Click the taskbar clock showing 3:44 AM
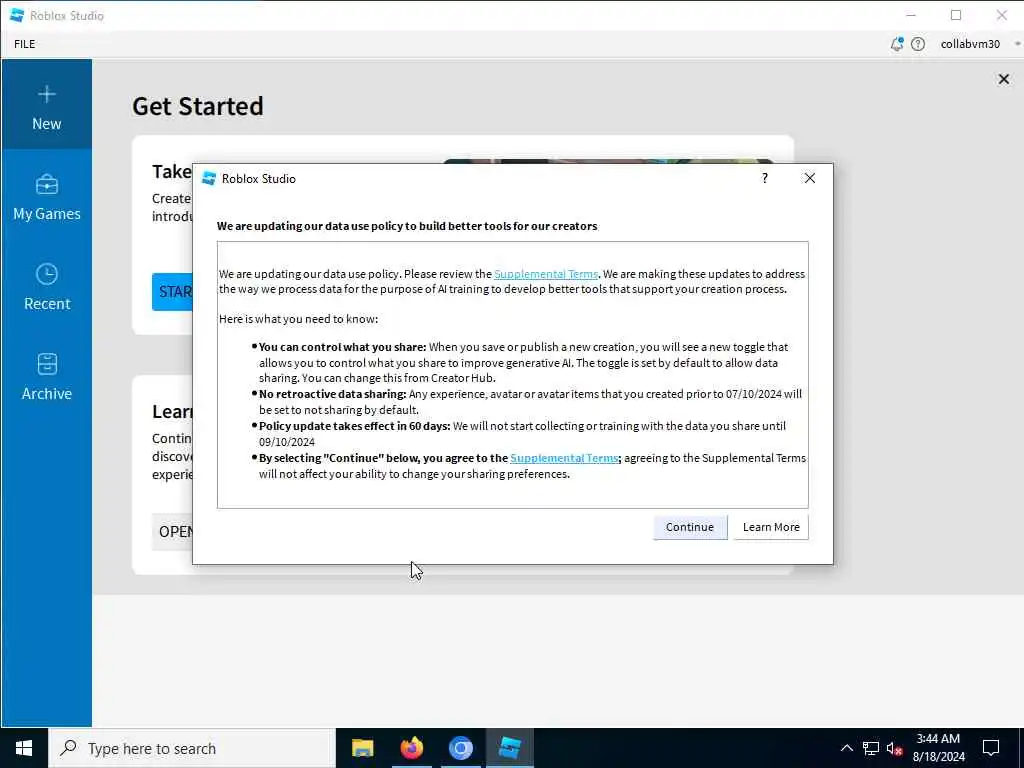1024x768 pixels. 938,748
